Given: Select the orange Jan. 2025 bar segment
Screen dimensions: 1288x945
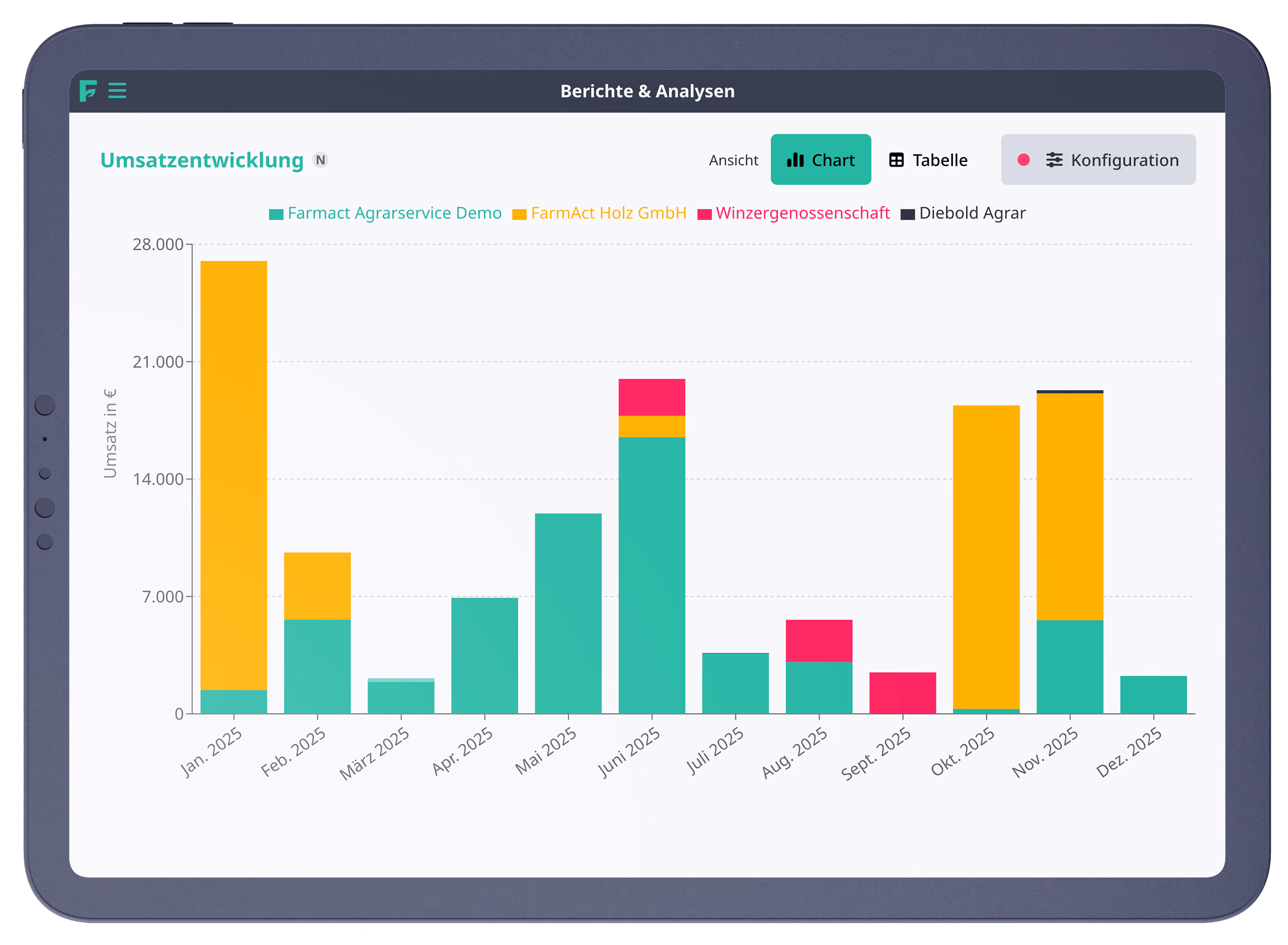Looking at the screenshot, I should [234, 475].
